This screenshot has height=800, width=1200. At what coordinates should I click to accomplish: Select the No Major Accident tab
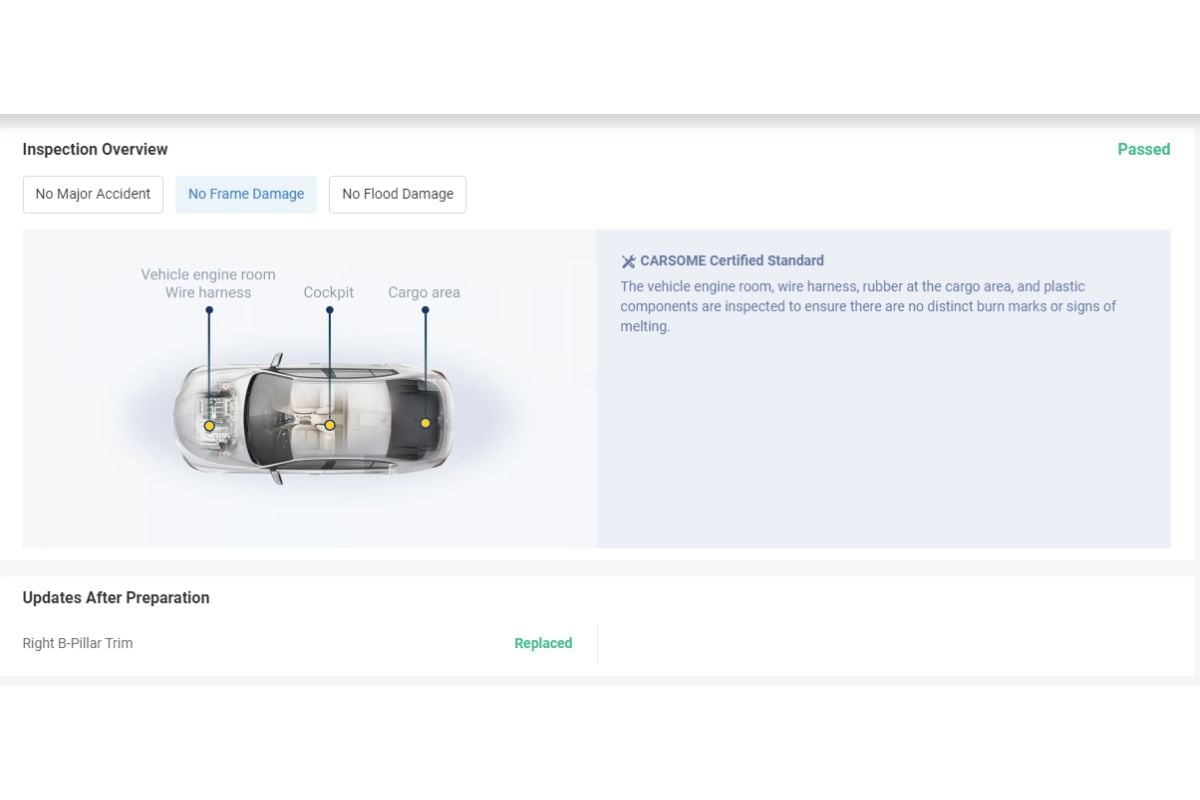pos(93,194)
